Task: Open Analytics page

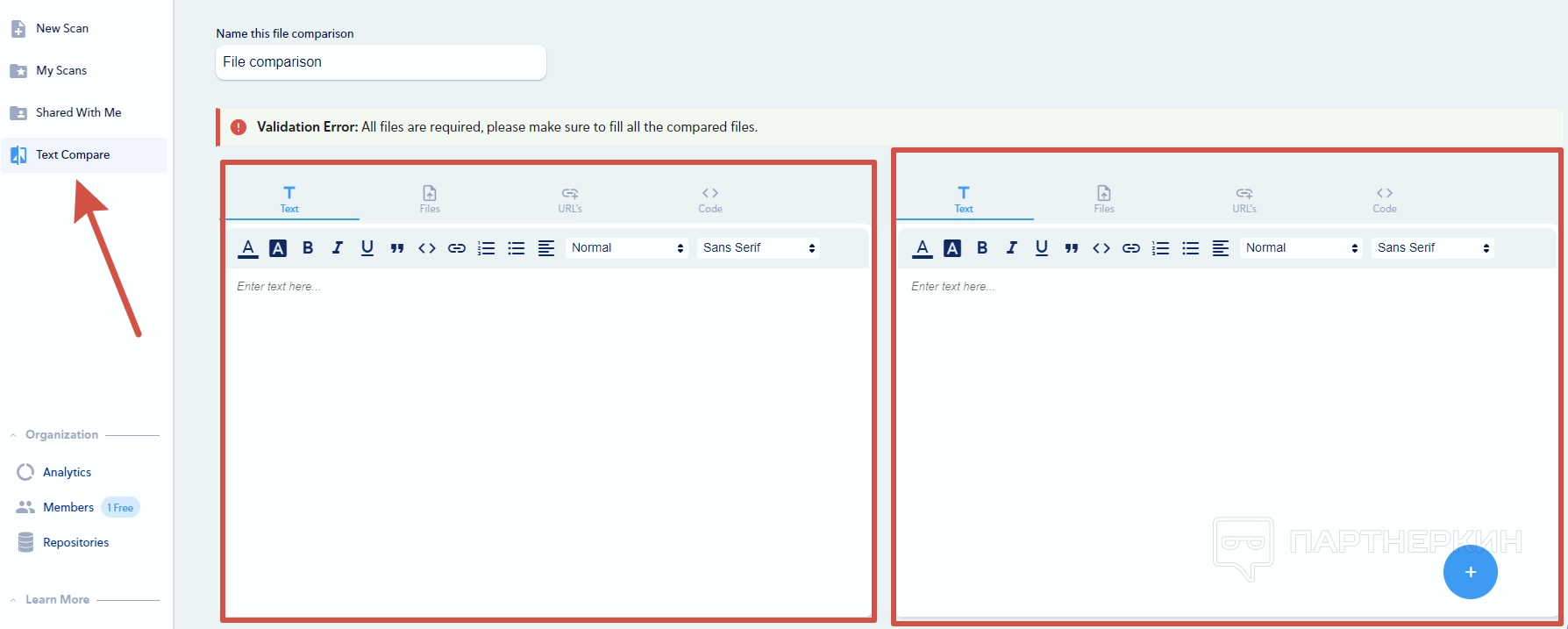Action: (x=54, y=472)
